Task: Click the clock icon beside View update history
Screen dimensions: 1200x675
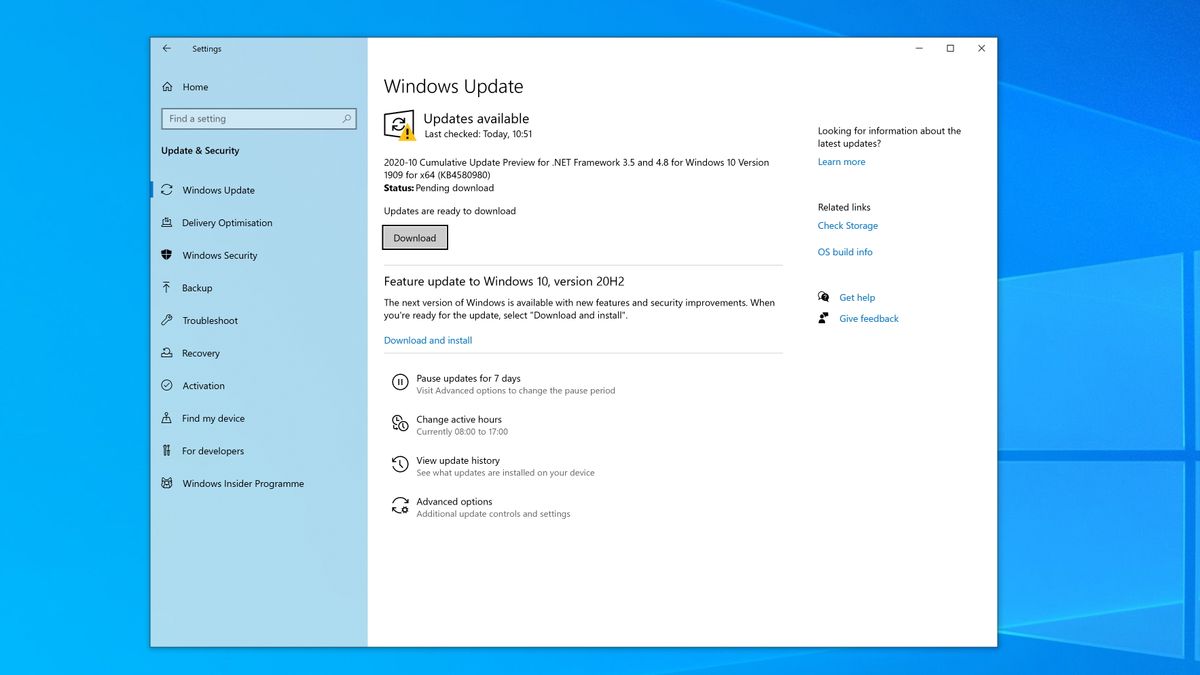Action: 399,463
